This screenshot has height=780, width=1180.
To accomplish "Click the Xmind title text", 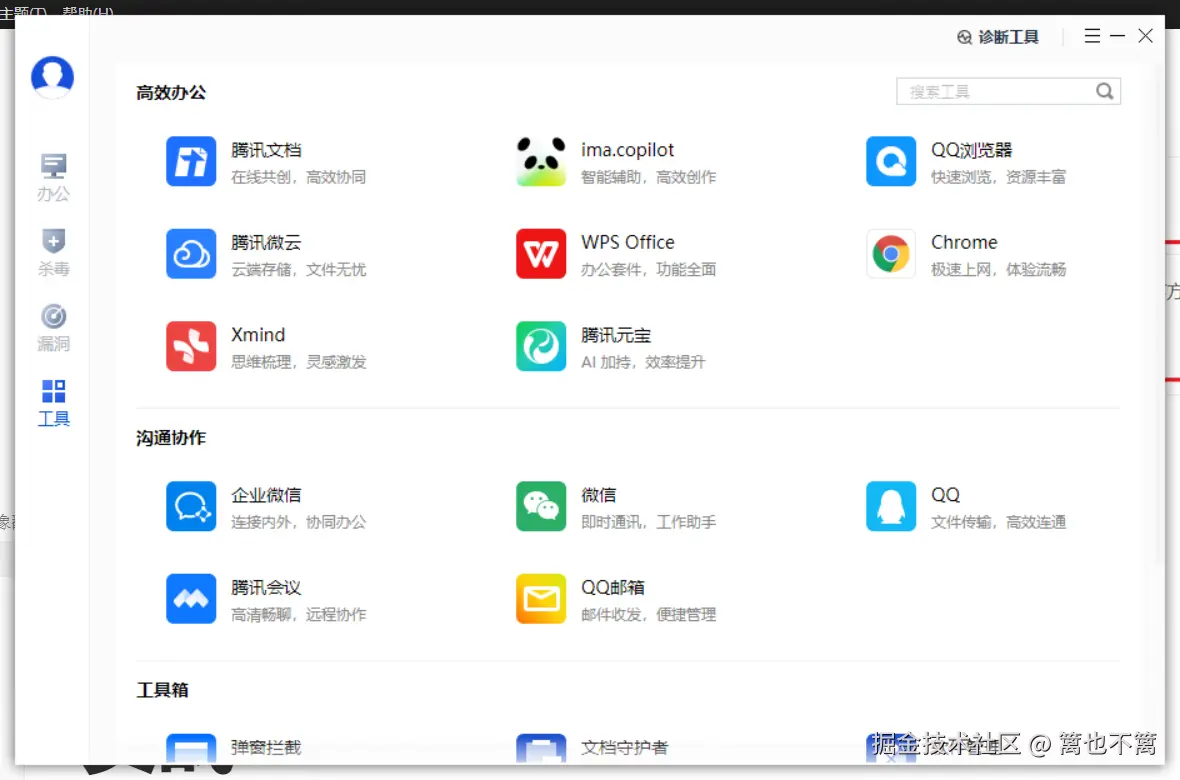I will coord(258,335).
